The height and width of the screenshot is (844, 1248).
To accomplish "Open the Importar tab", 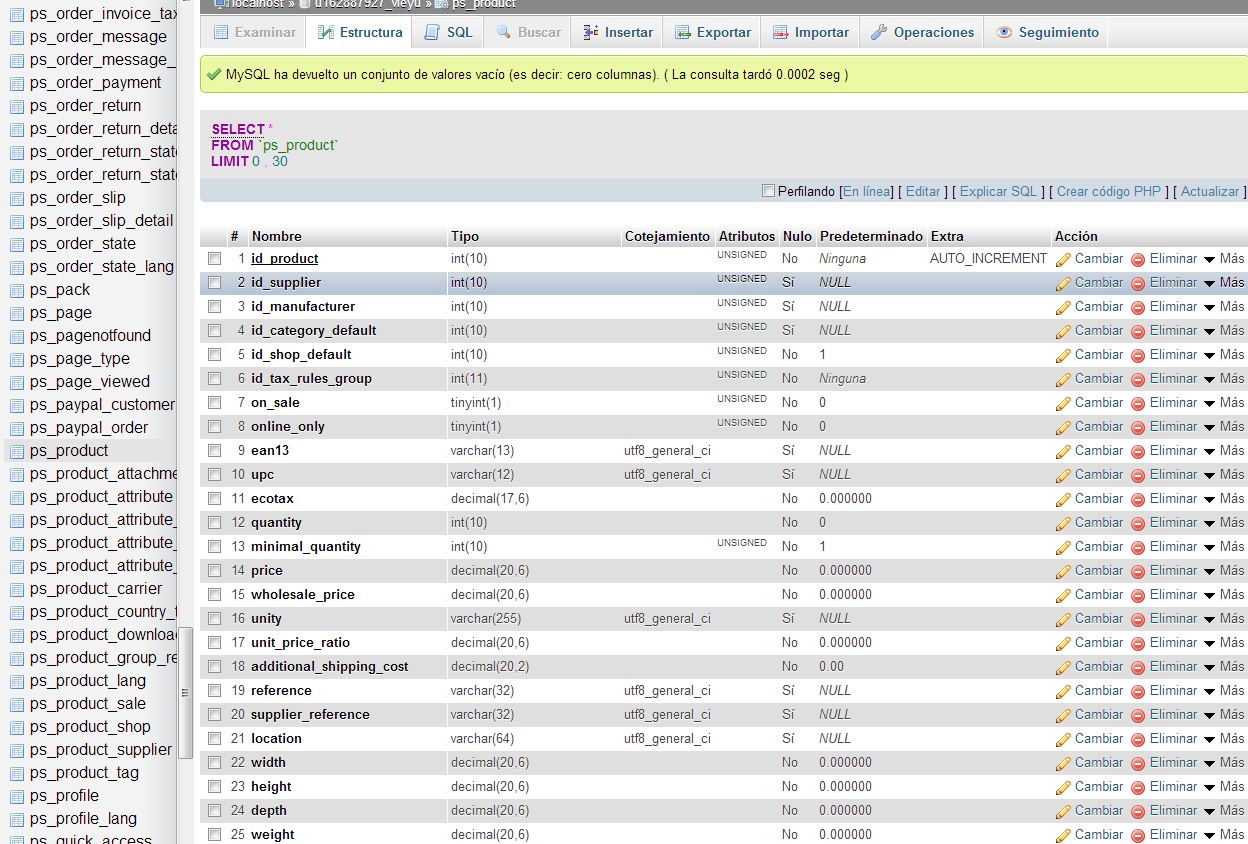I will [x=811, y=32].
